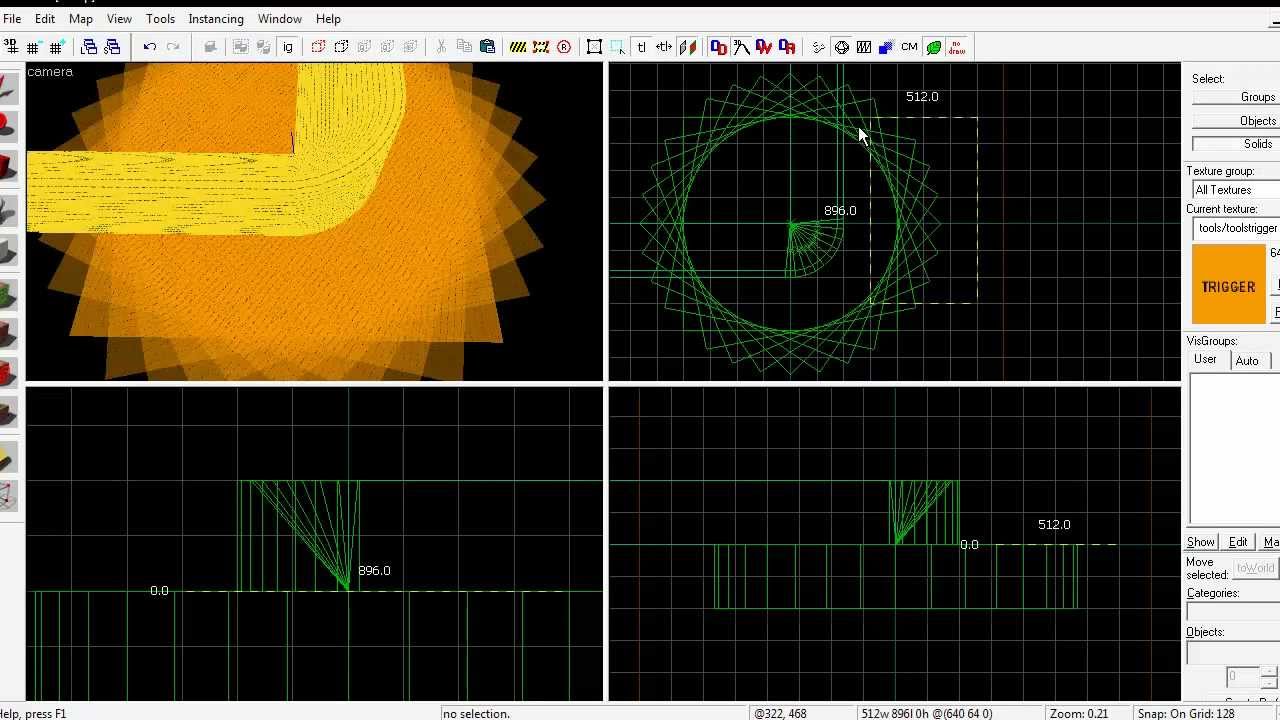Switch to the User VisGroups tab

tap(1205, 360)
